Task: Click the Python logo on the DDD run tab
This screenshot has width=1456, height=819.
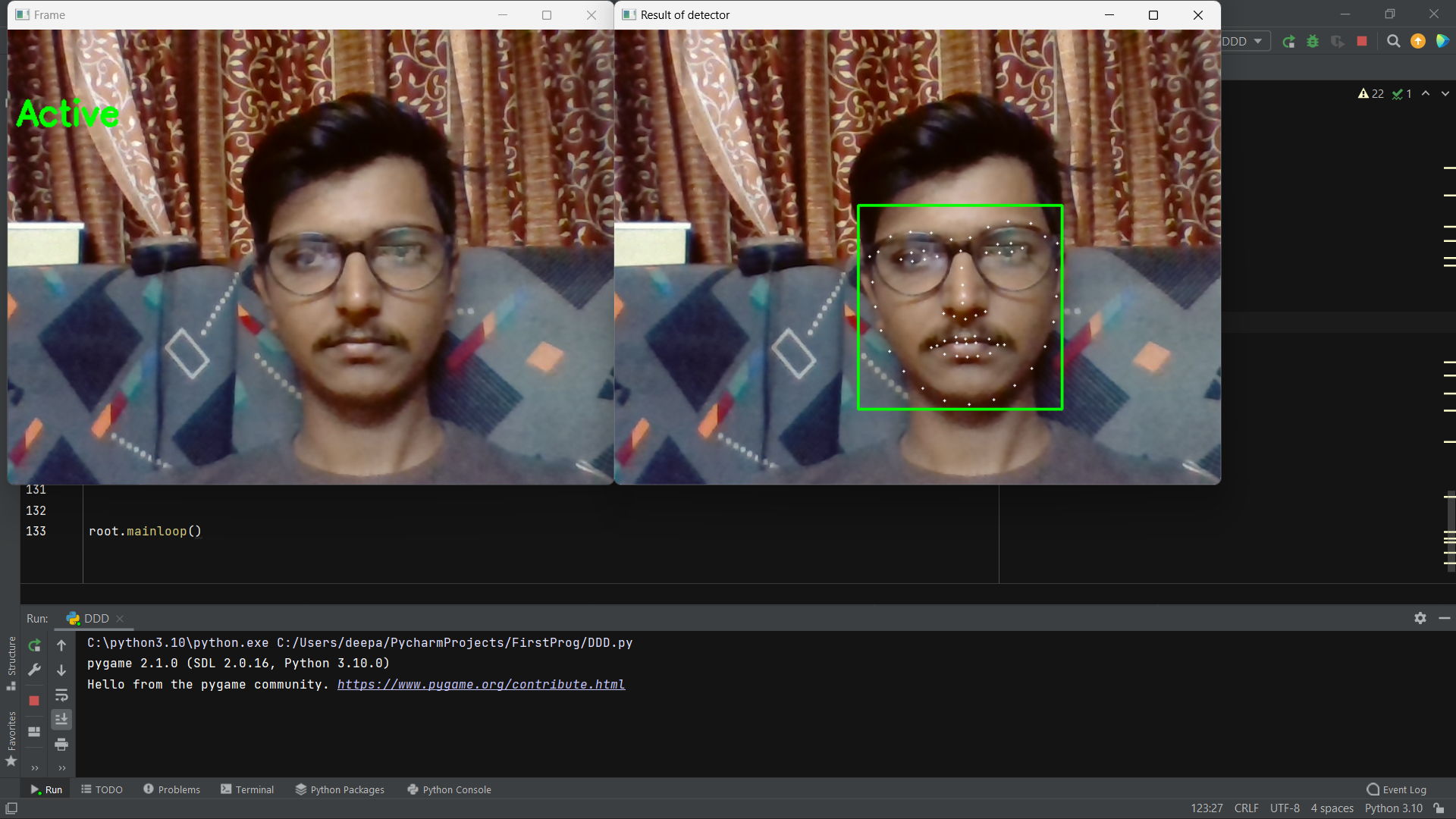Action: tap(73, 618)
